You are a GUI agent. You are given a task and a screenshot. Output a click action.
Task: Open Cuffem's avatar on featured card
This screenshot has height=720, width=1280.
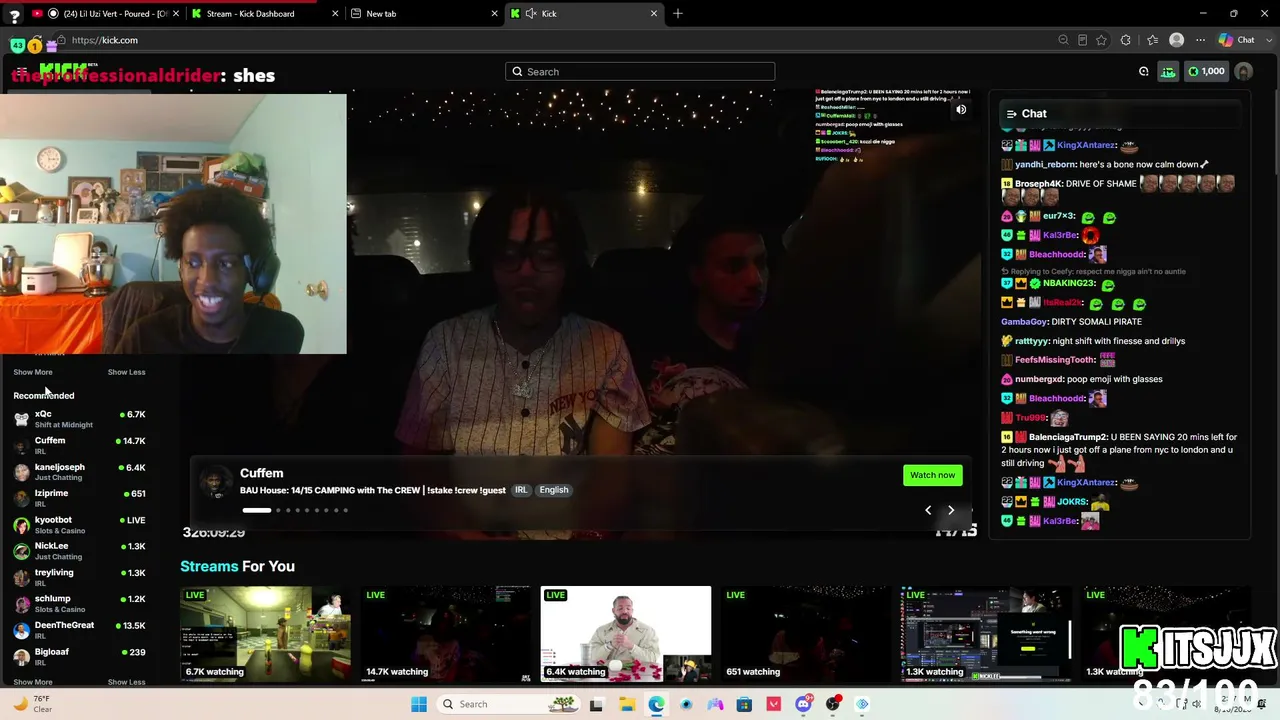click(x=215, y=481)
